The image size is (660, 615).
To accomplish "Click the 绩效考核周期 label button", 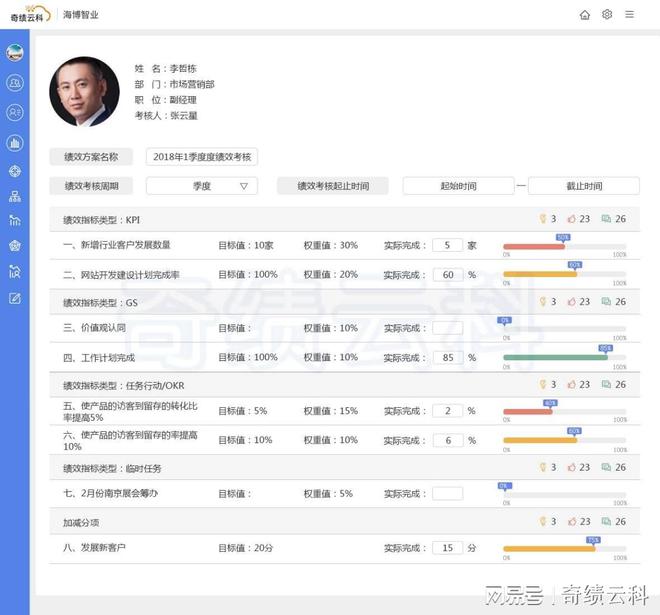I will click(91, 186).
